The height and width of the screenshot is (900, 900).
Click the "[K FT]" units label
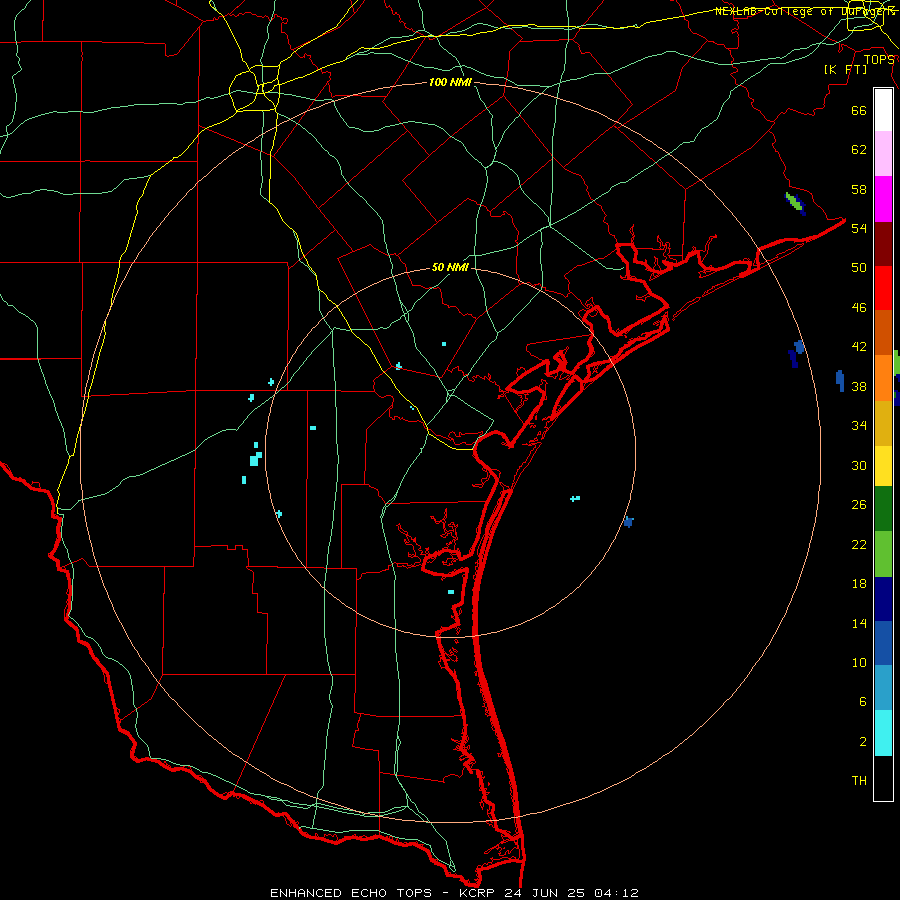click(845, 70)
